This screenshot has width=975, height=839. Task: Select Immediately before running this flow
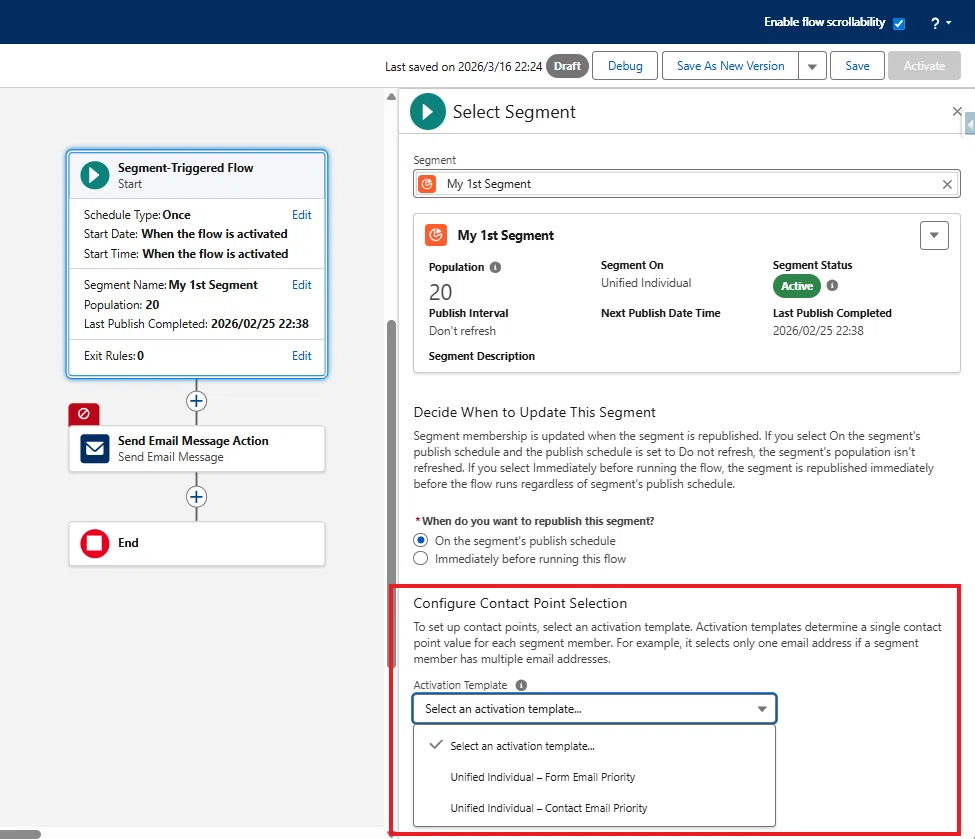421,559
